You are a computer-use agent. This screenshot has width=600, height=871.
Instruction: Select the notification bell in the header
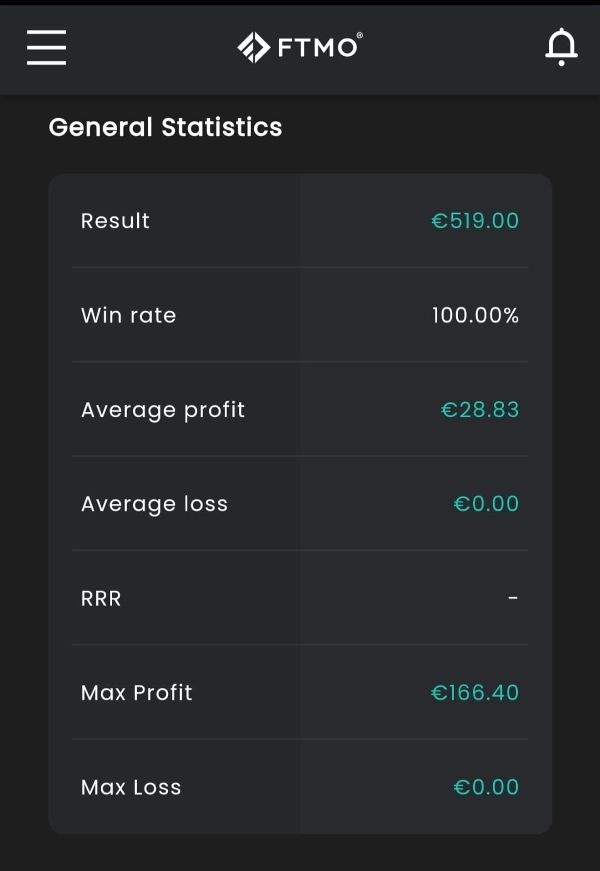pos(561,47)
